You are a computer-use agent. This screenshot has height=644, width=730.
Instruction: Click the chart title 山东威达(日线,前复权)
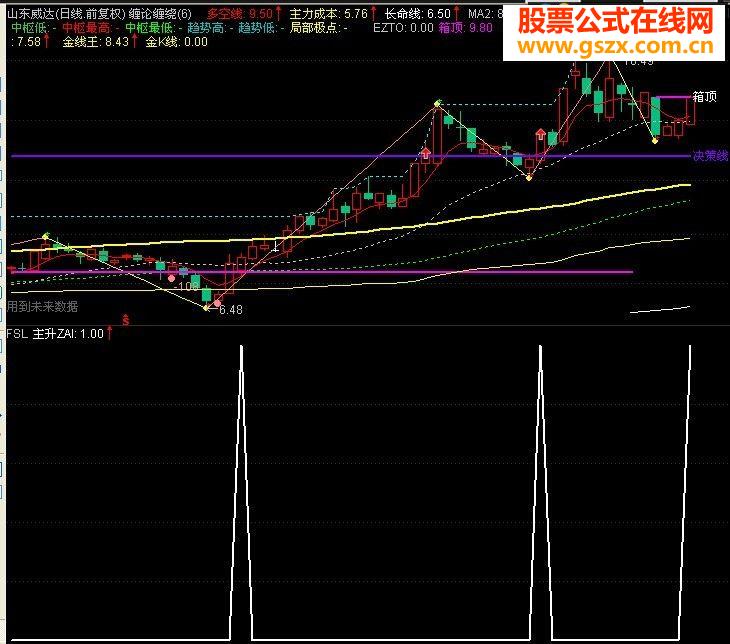point(66,14)
